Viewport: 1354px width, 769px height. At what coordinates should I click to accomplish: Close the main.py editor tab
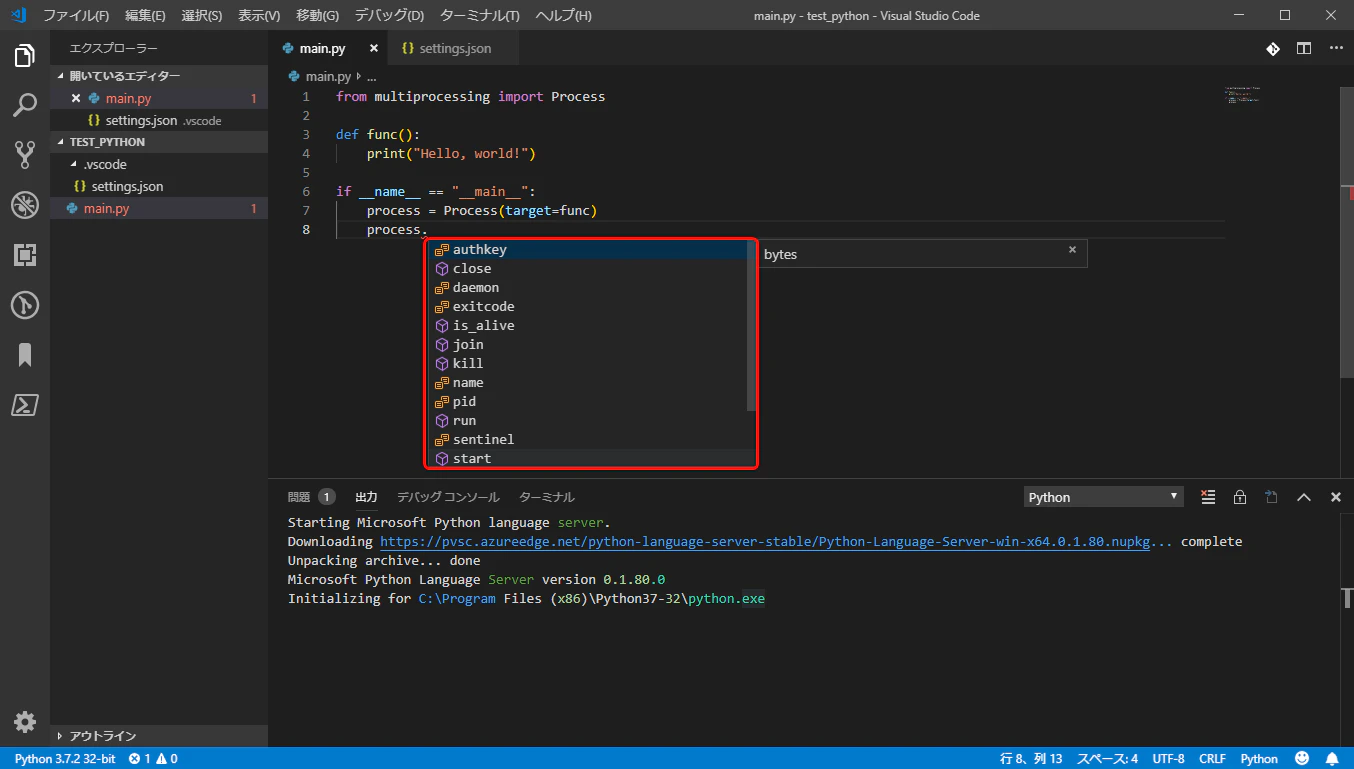[x=374, y=48]
